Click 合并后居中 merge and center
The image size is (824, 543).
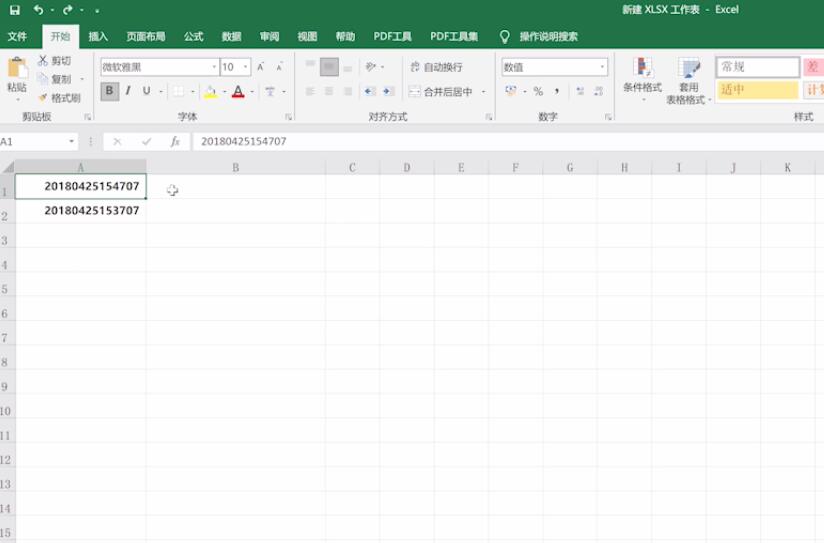441,91
